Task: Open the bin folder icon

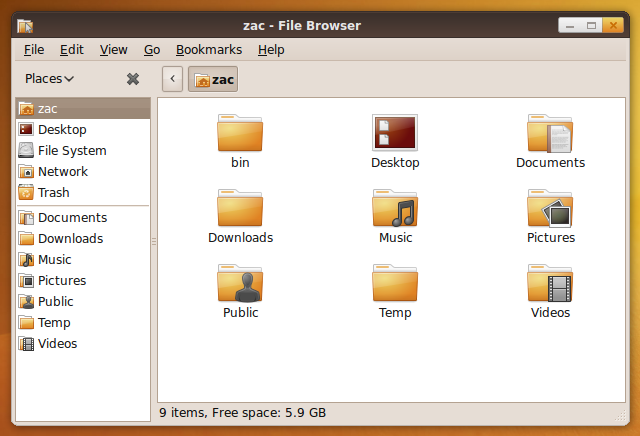Action: coord(240,133)
